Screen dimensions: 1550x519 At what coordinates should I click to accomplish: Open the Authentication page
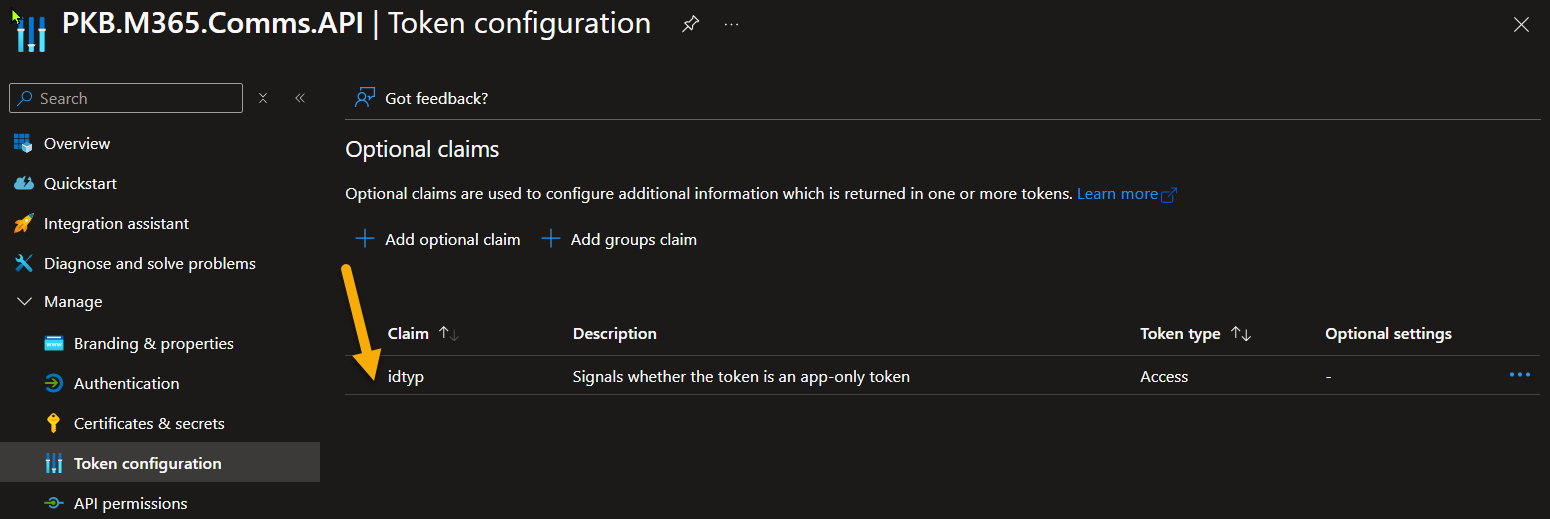tap(127, 383)
